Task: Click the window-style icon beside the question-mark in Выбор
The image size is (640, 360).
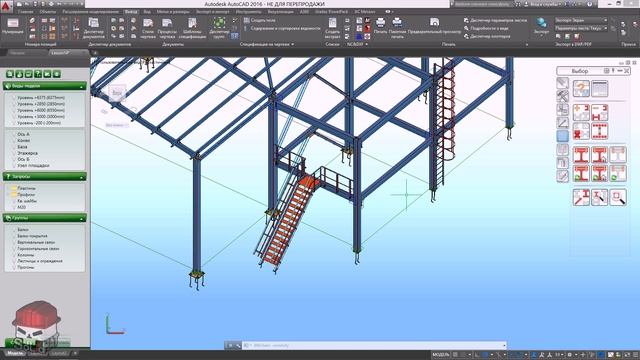Action: pyautogui.click(x=600, y=89)
